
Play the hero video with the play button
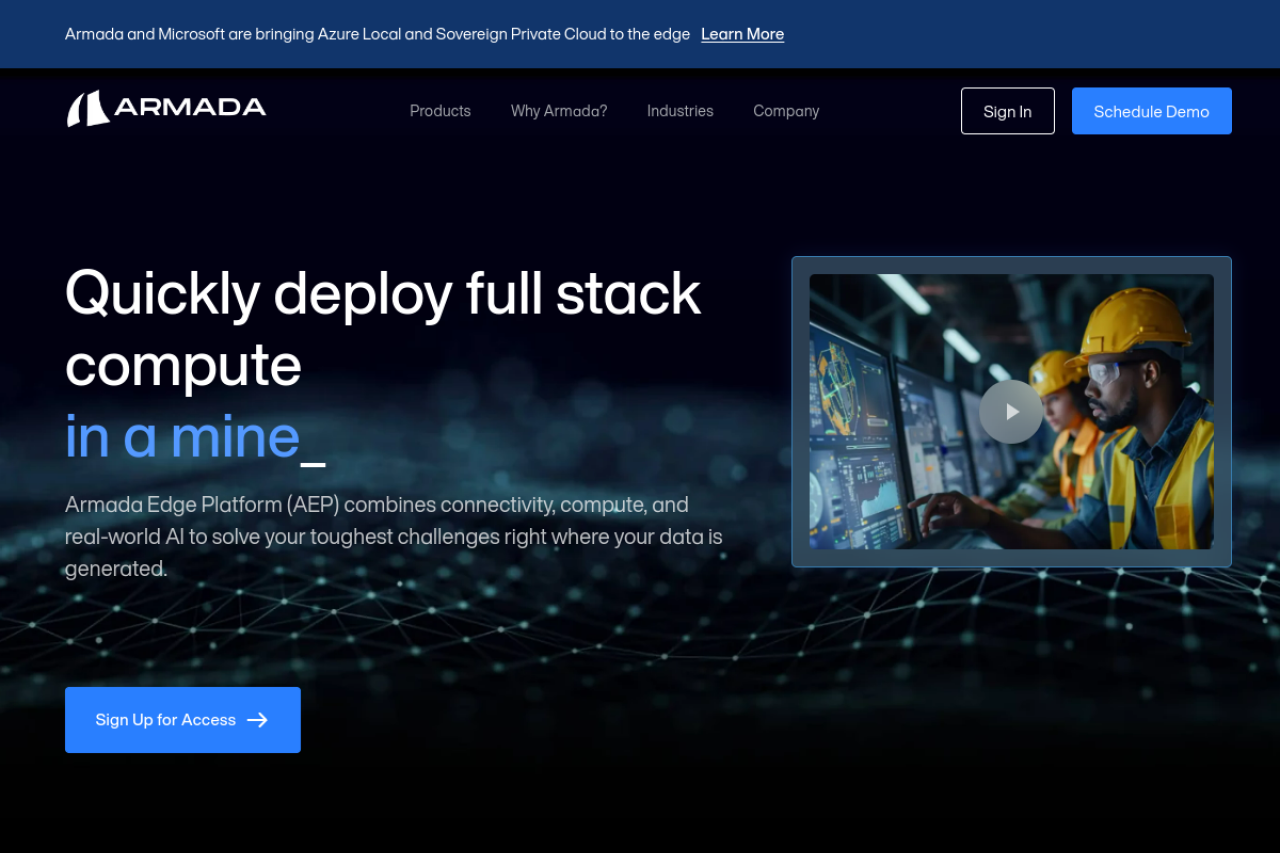point(1011,412)
